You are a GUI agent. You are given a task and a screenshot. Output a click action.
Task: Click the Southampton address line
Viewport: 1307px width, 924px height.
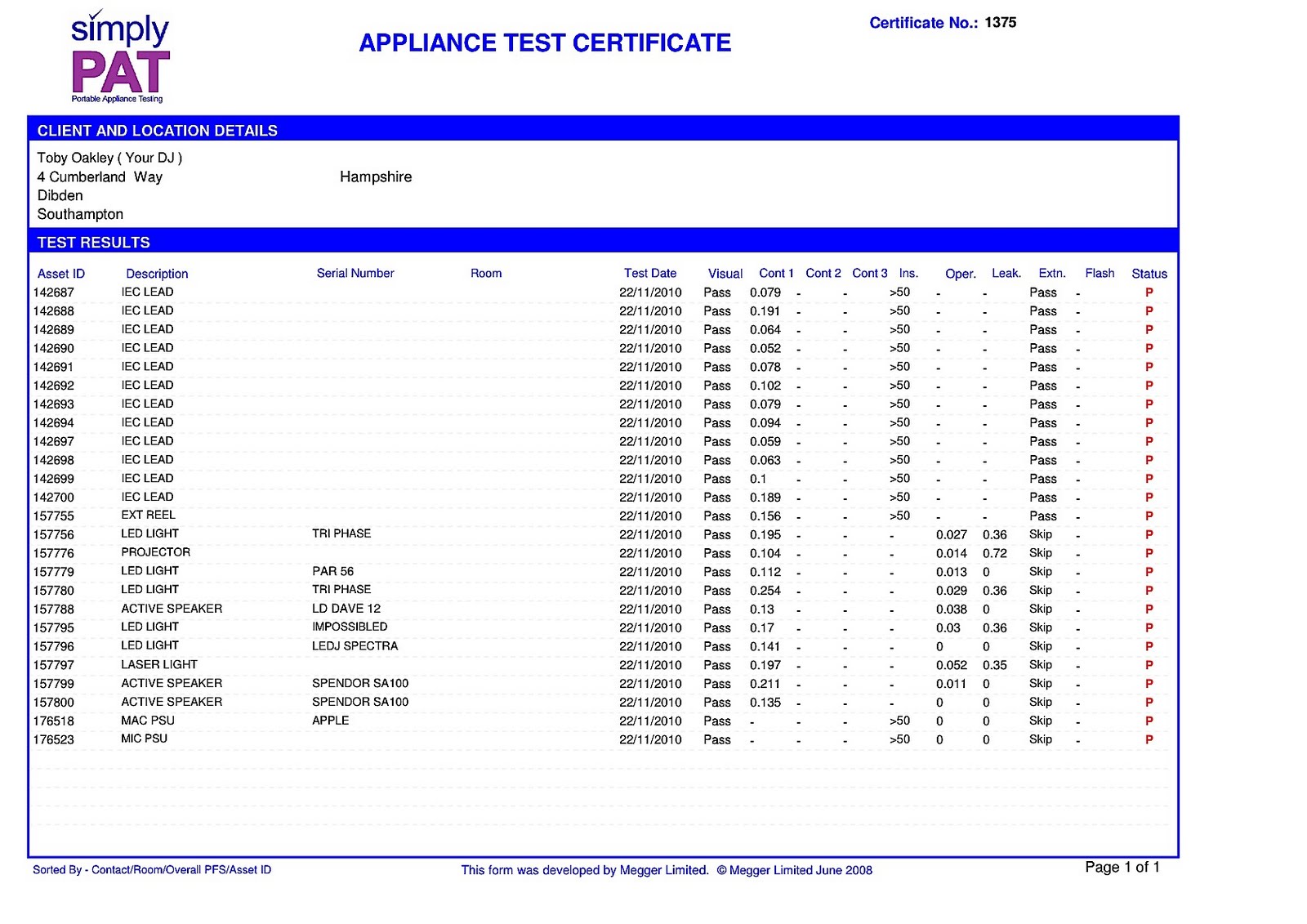coord(80,214)
